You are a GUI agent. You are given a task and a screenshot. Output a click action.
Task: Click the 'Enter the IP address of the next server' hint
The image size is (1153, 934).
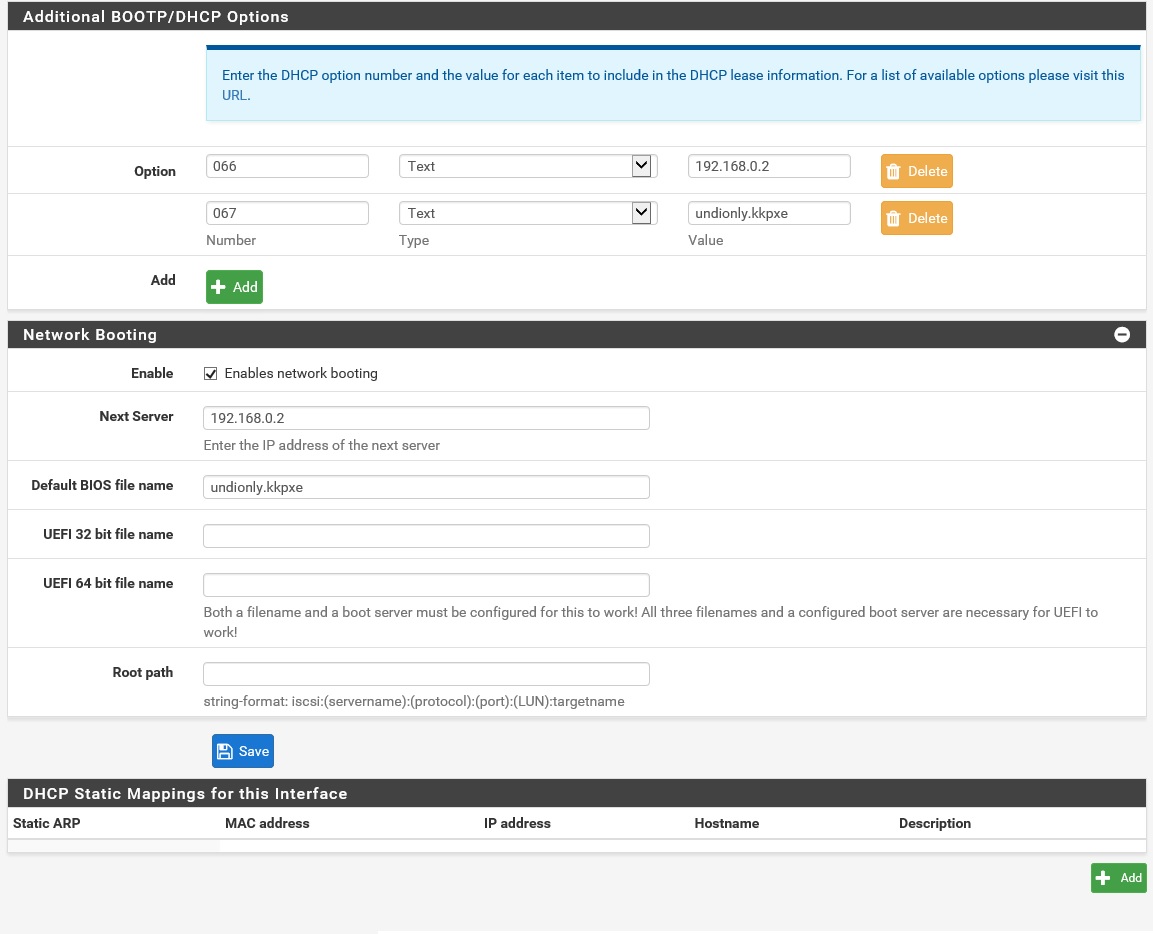point(321,445)
